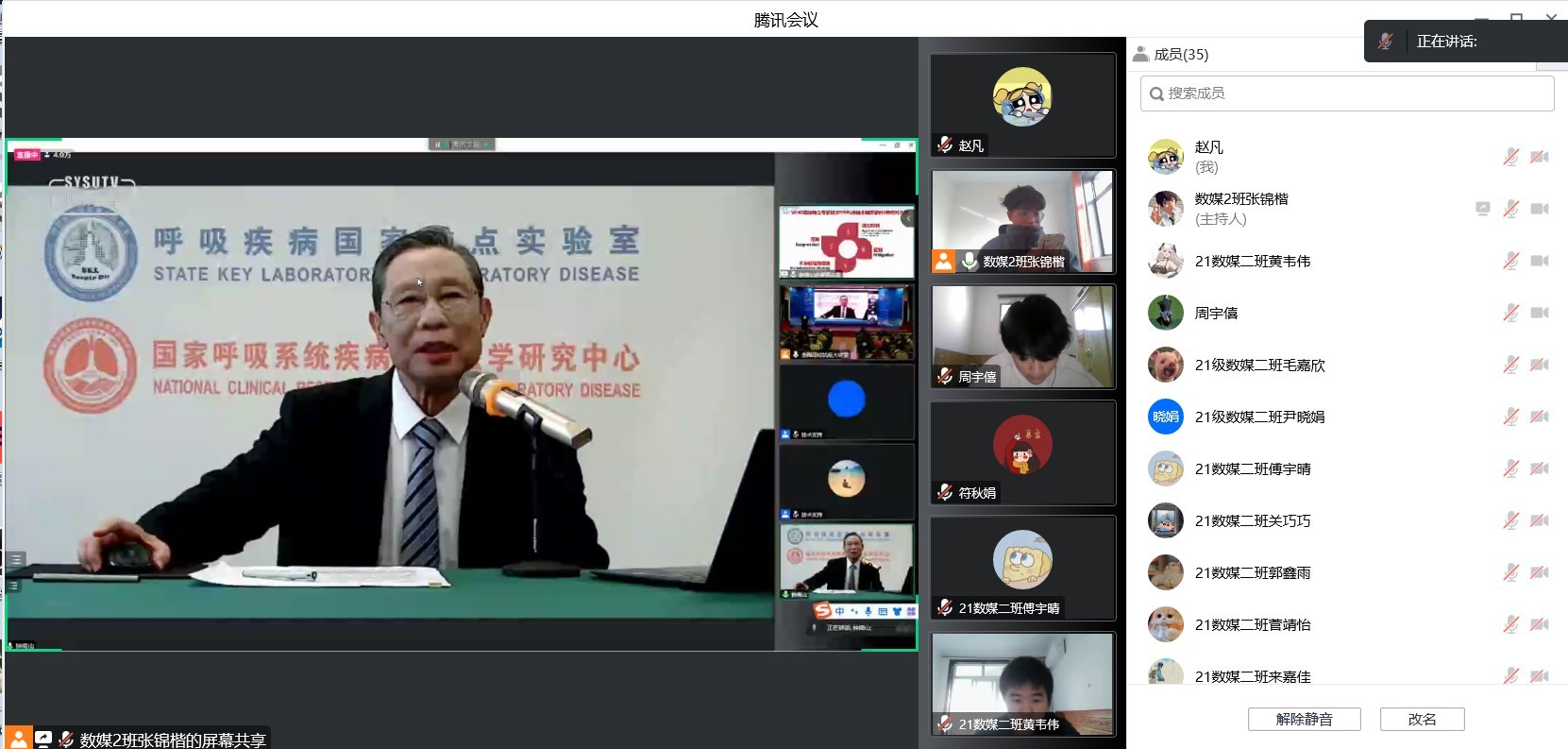This screenshot has width=1568, height=749.
Task: Click the 成员(35) panel header
Action: click(x=1180, y=54)
